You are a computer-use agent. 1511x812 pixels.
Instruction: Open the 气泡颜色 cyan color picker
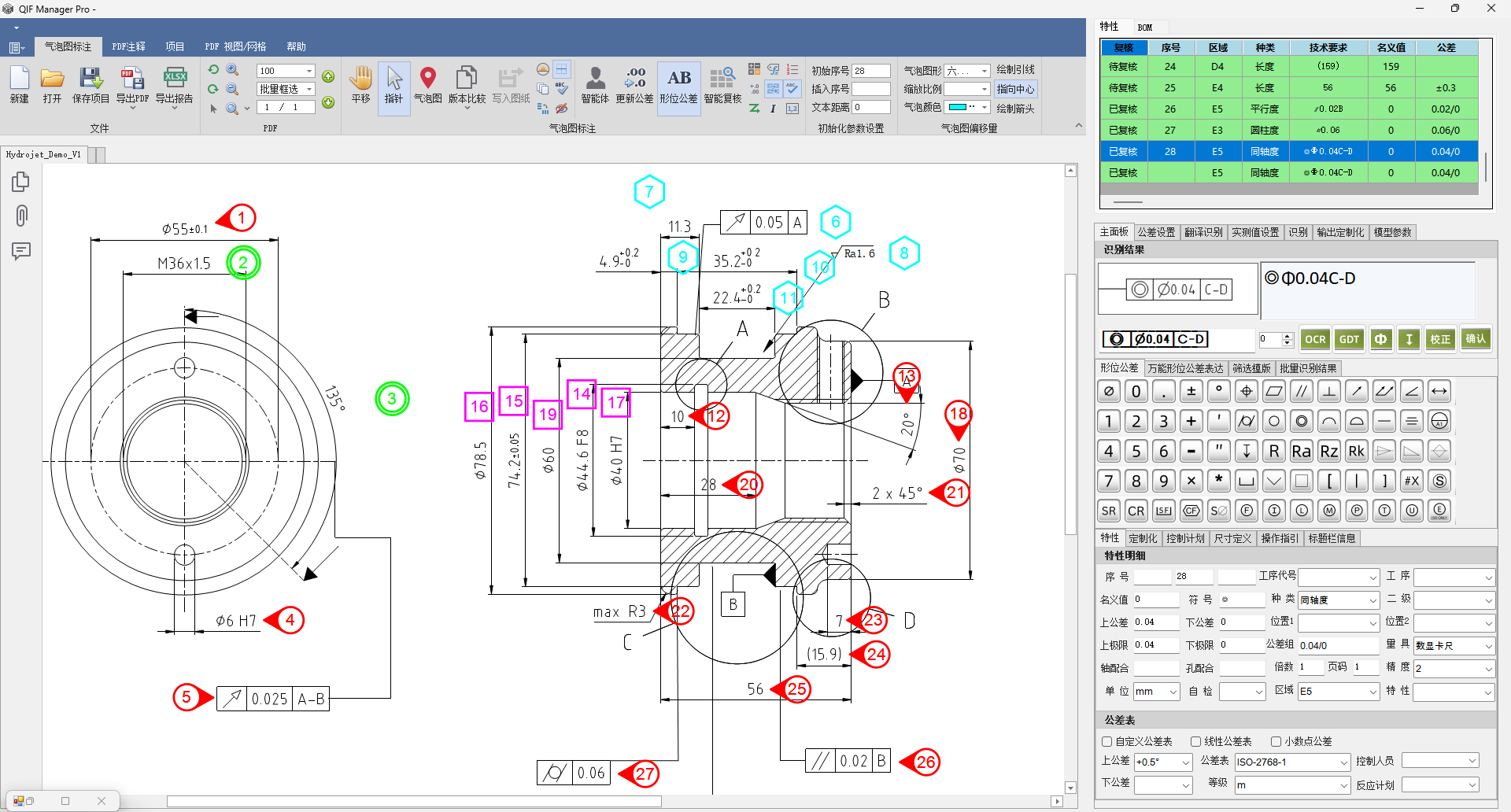(x=966, y=107)
